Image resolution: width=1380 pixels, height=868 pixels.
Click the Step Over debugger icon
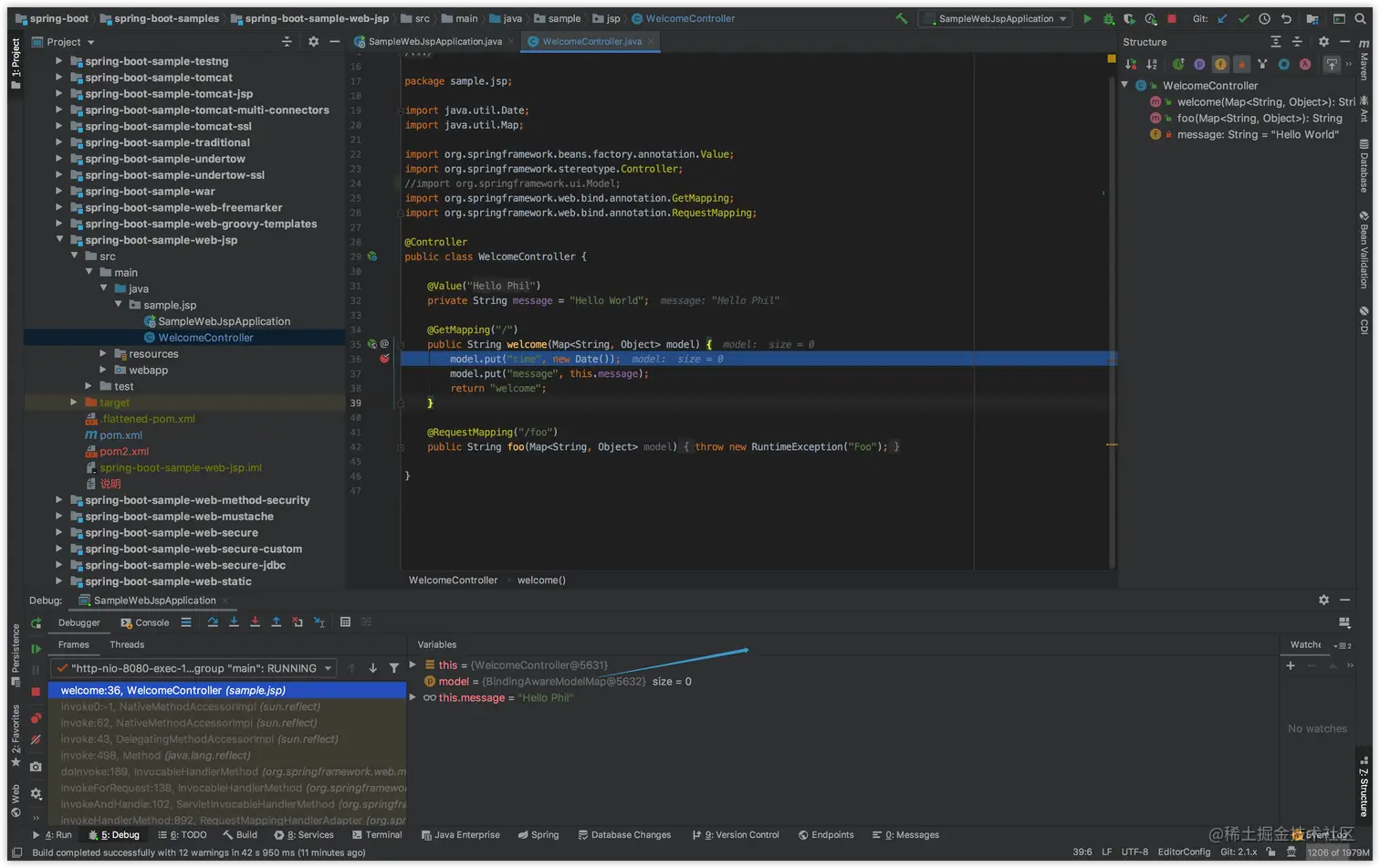[x=213, y=622]
